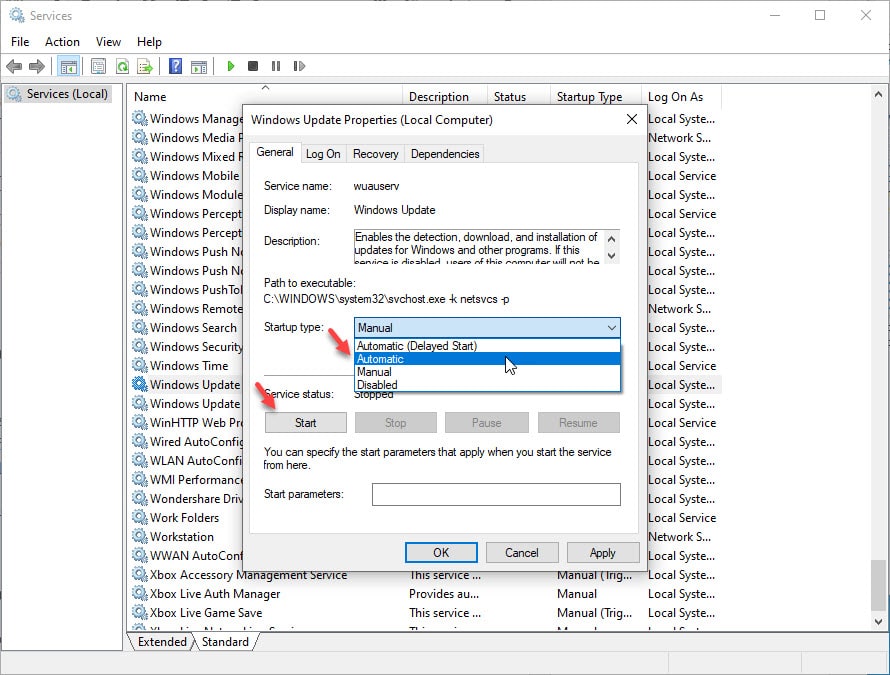This screenshot has width=890, height=675.
Task: Click the gear icon beside Xbox Live Auth Manager
Action: point(140,594)
